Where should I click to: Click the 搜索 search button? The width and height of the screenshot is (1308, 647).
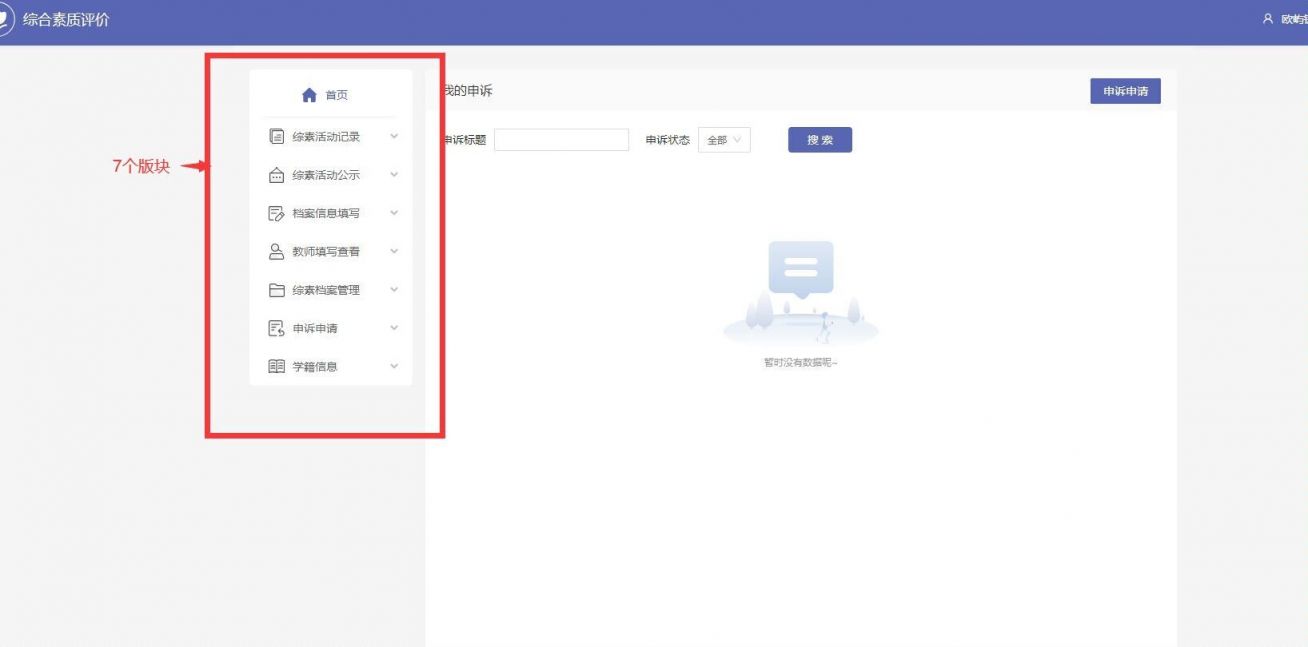pyautogui.click(x=819, y=139)
